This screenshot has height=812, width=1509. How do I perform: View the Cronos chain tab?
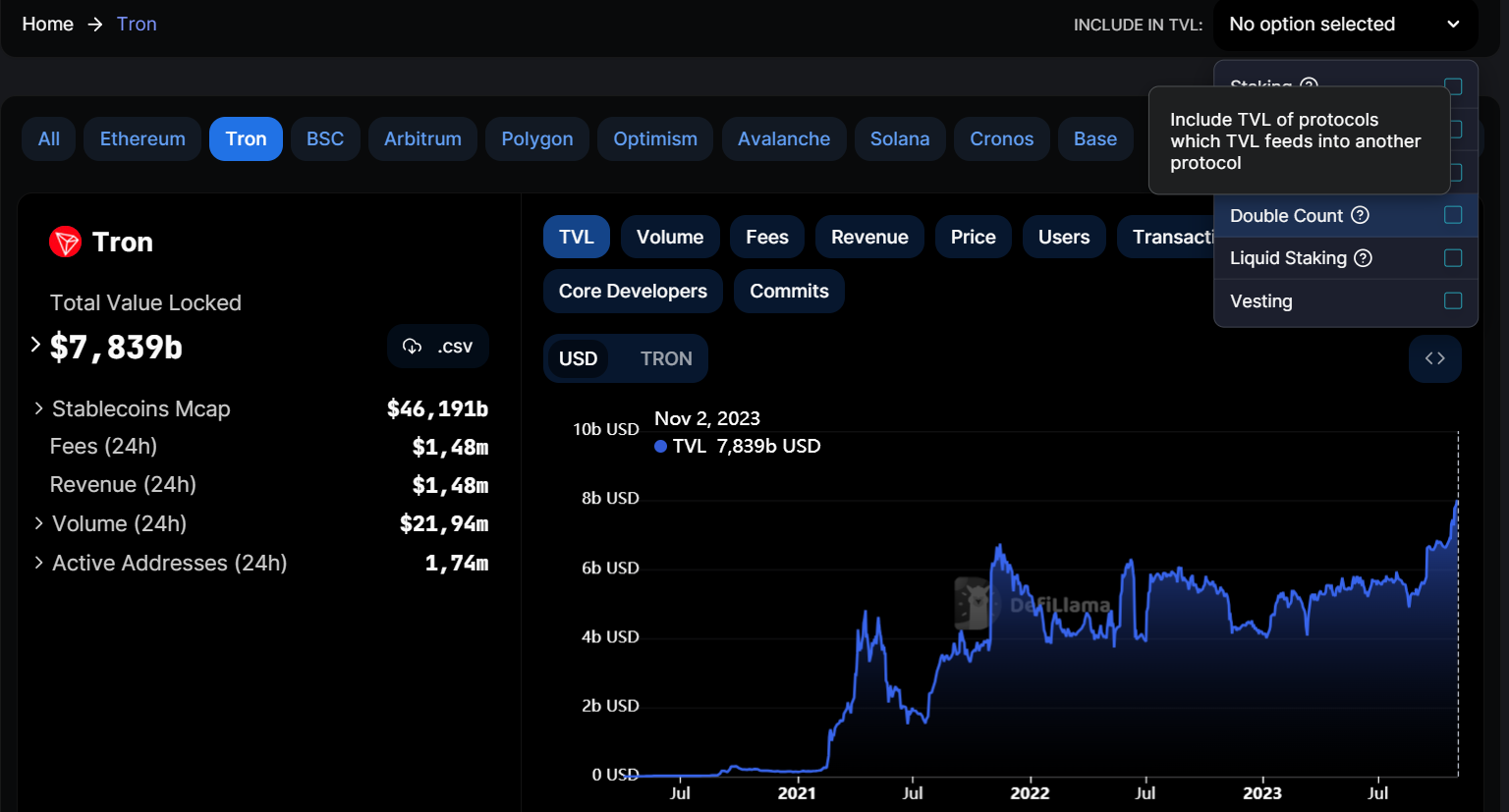[x=1002, y=138]
